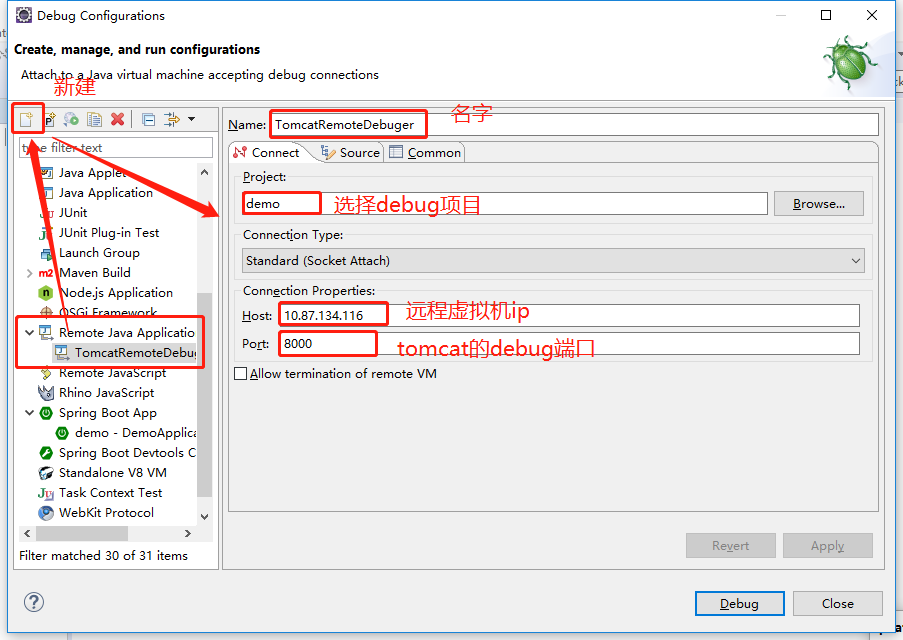Click the New prototype configuration icon

(50, 119)
